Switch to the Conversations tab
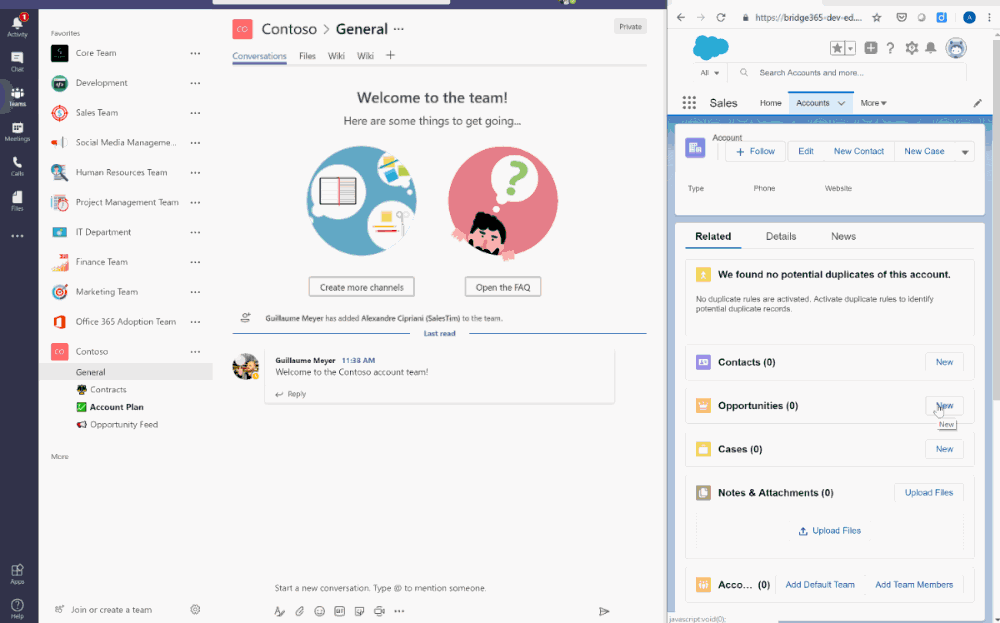Viewport: 1000px width, 623px height. 259,56
